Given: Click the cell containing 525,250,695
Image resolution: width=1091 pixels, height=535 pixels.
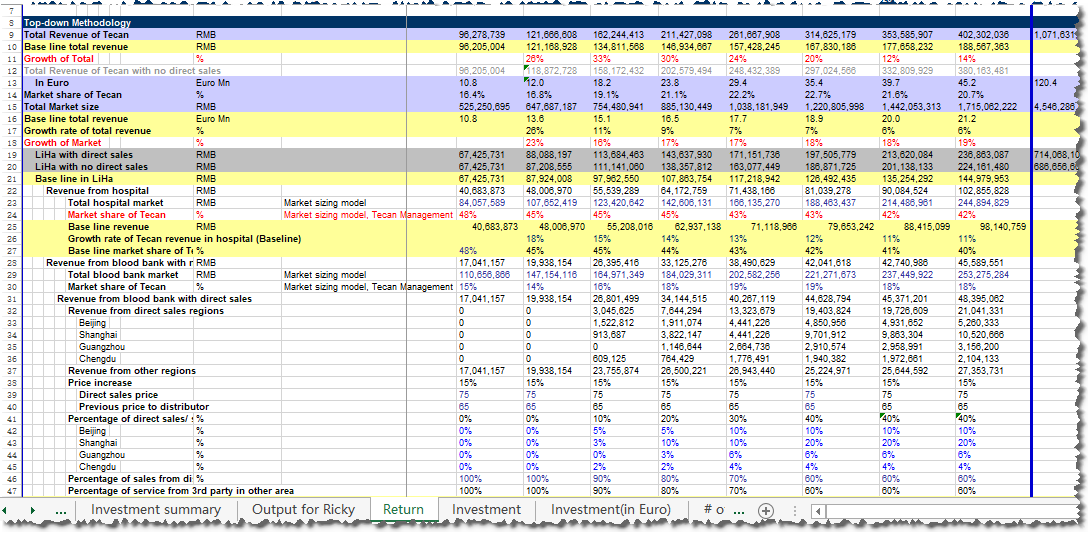Looking at the screenshot, I should [x=484, y=107].
